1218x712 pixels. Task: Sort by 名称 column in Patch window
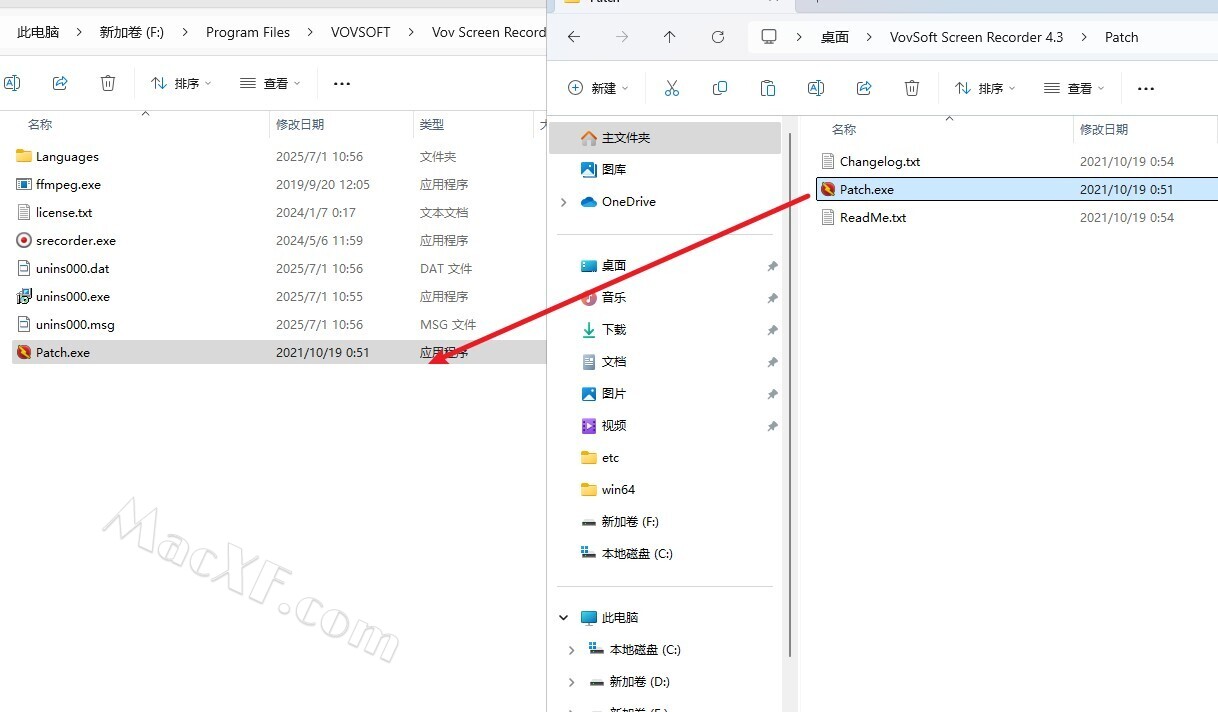pyautogui.click(x=844, y=129)
